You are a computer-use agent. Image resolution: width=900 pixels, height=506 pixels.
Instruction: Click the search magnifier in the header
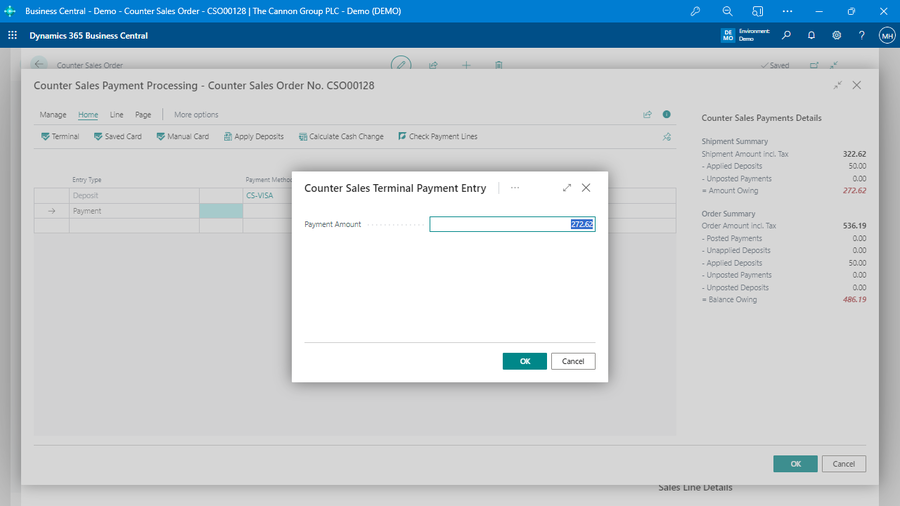point(786,35)
